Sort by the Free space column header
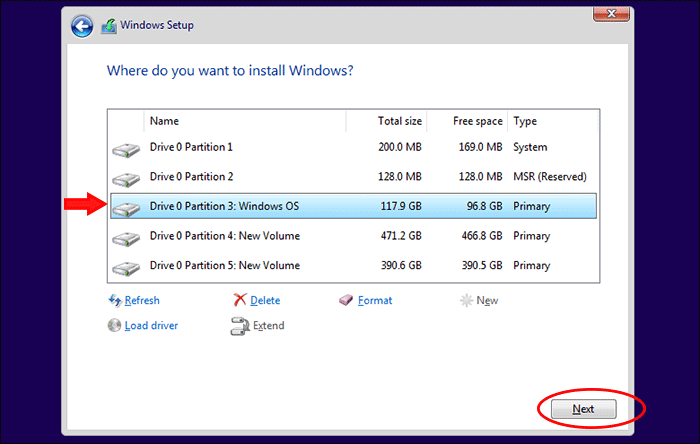This screenshot has width=700, height=444. tap(467, 121)
